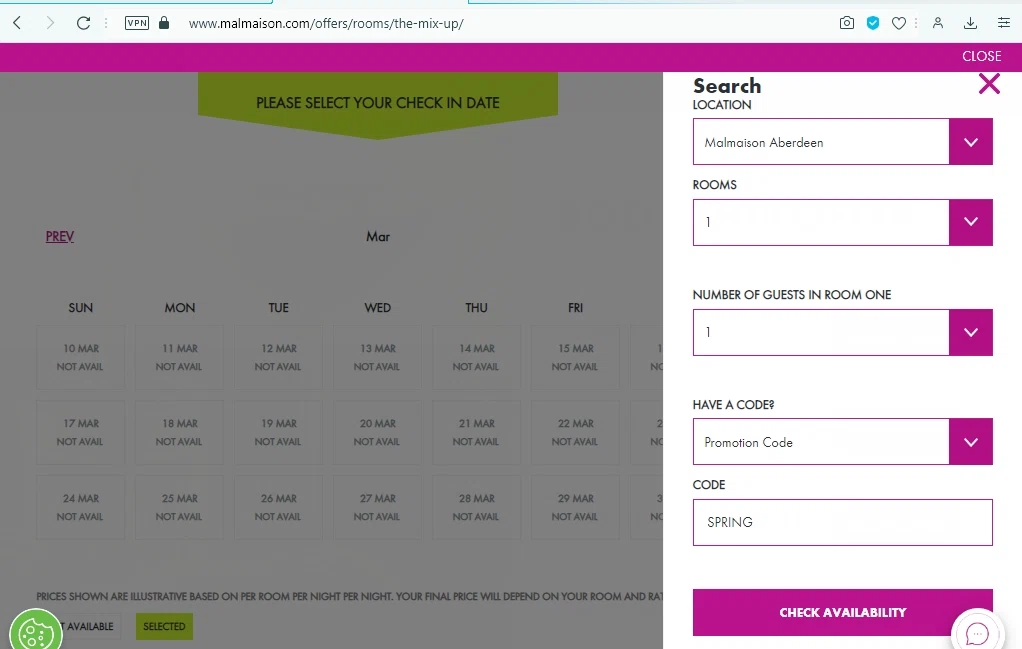Go to previous month with PREV

[x=59, y=237]
